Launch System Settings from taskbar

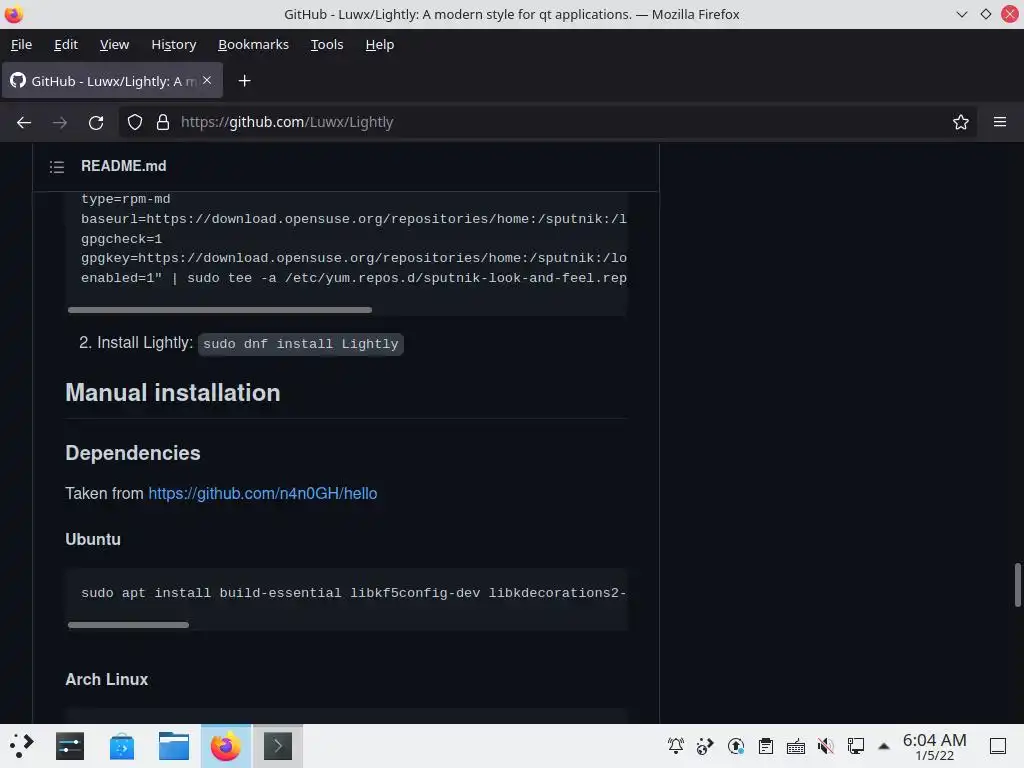click(x=70, y=746)
